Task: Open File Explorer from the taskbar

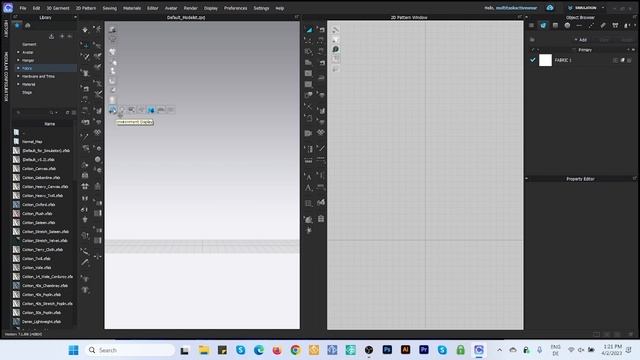Action: pyautogui.click(x=204, y=350)
